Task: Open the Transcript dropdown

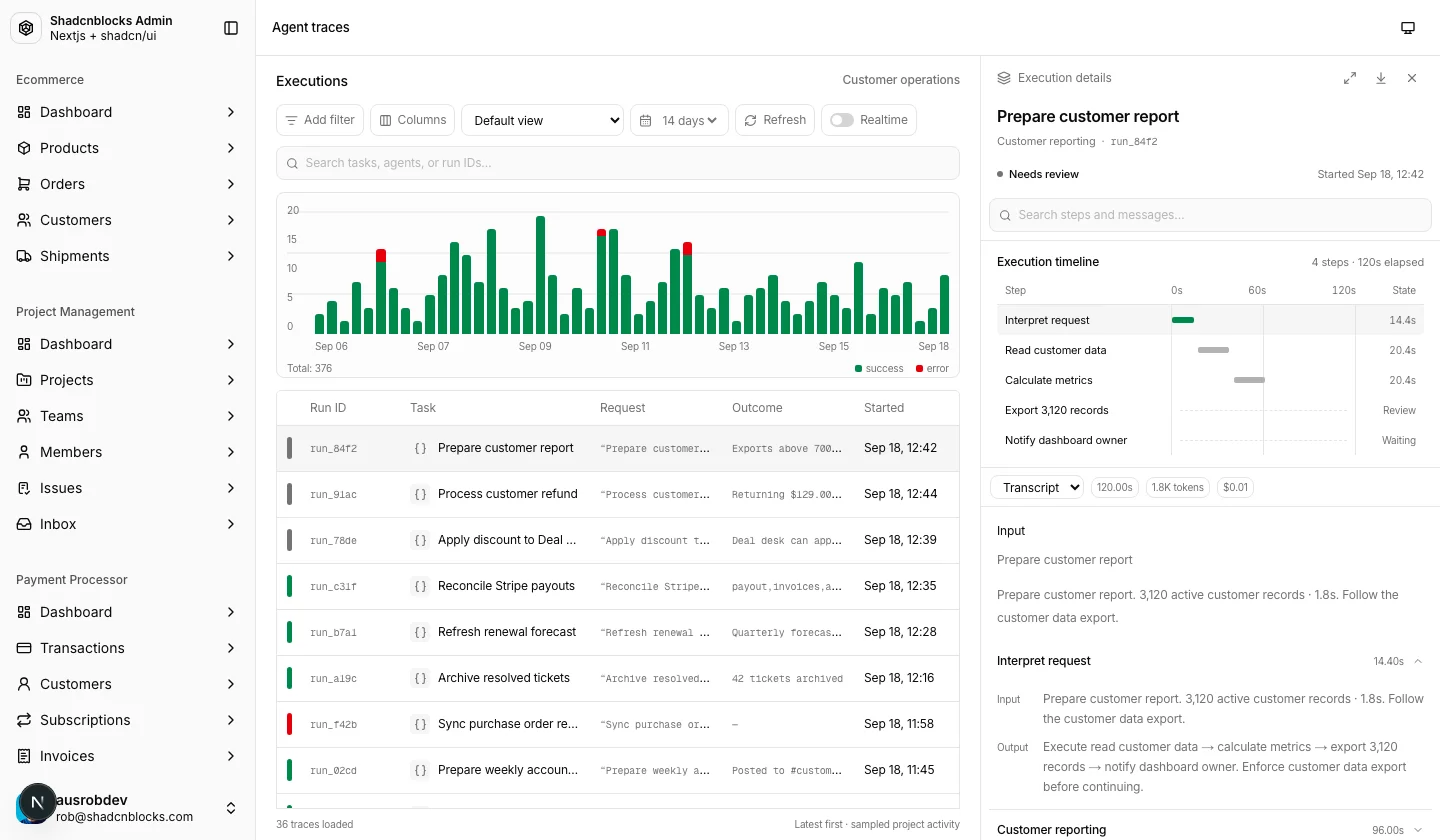Action: pos(1037,488)
